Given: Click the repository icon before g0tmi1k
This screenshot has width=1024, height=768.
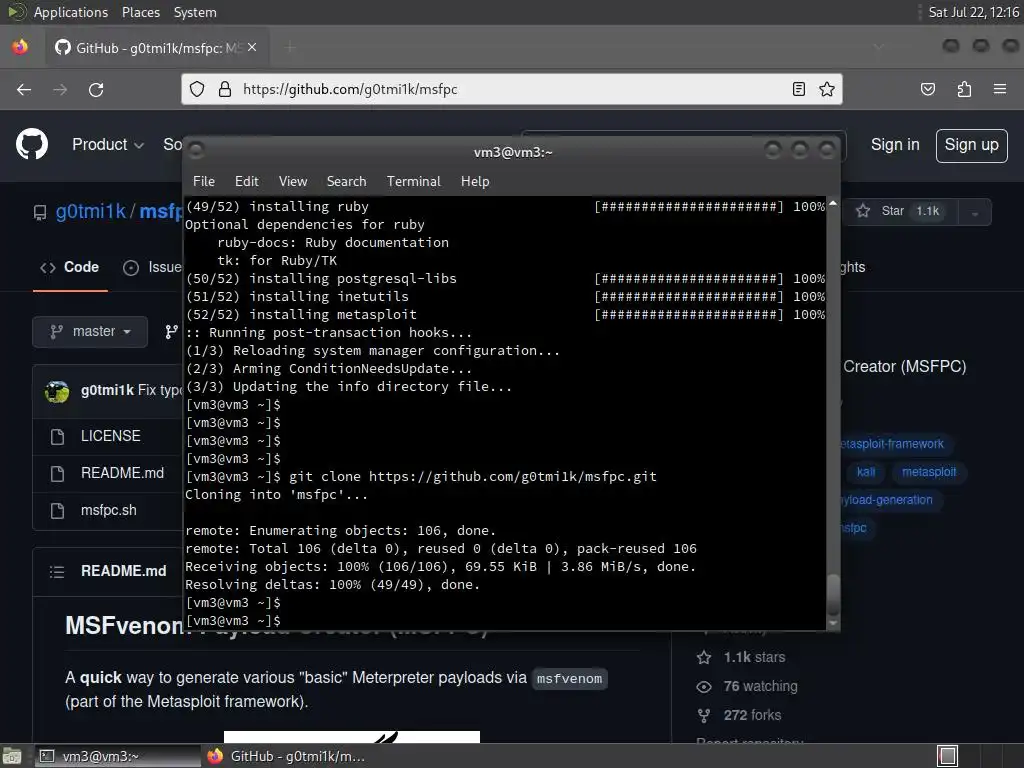Looking at the screenshot, I should click(40, 212).
